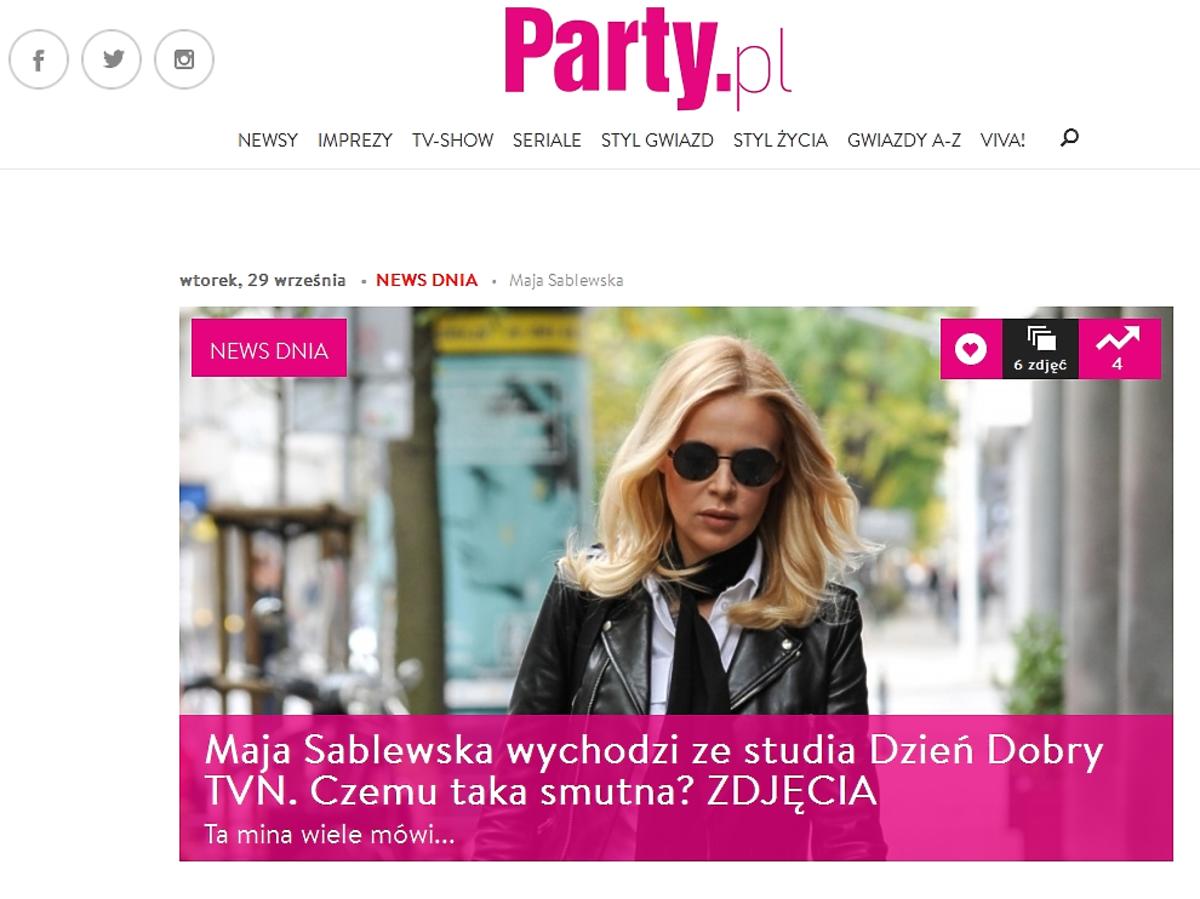Like the article with heart icon
Viewport: 1200px width, 899px height.
971,349
